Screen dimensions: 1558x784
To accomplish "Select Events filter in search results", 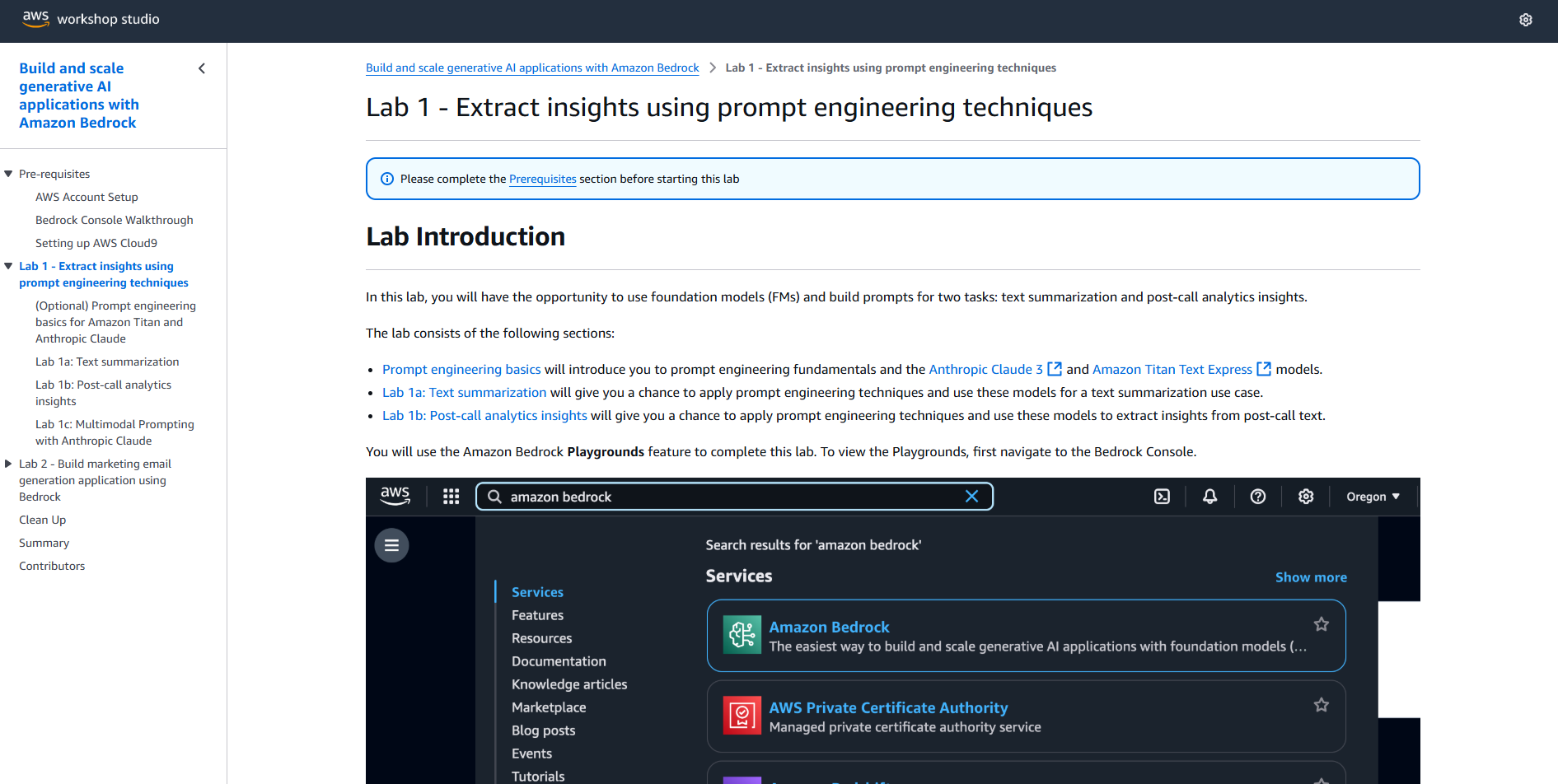I will coord(531,754).
